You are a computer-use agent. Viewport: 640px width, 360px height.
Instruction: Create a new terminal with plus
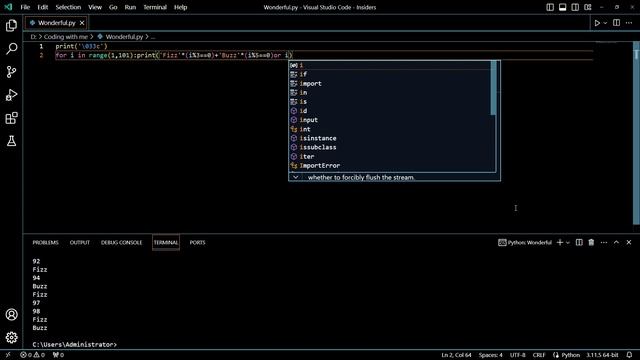point(560,242)
